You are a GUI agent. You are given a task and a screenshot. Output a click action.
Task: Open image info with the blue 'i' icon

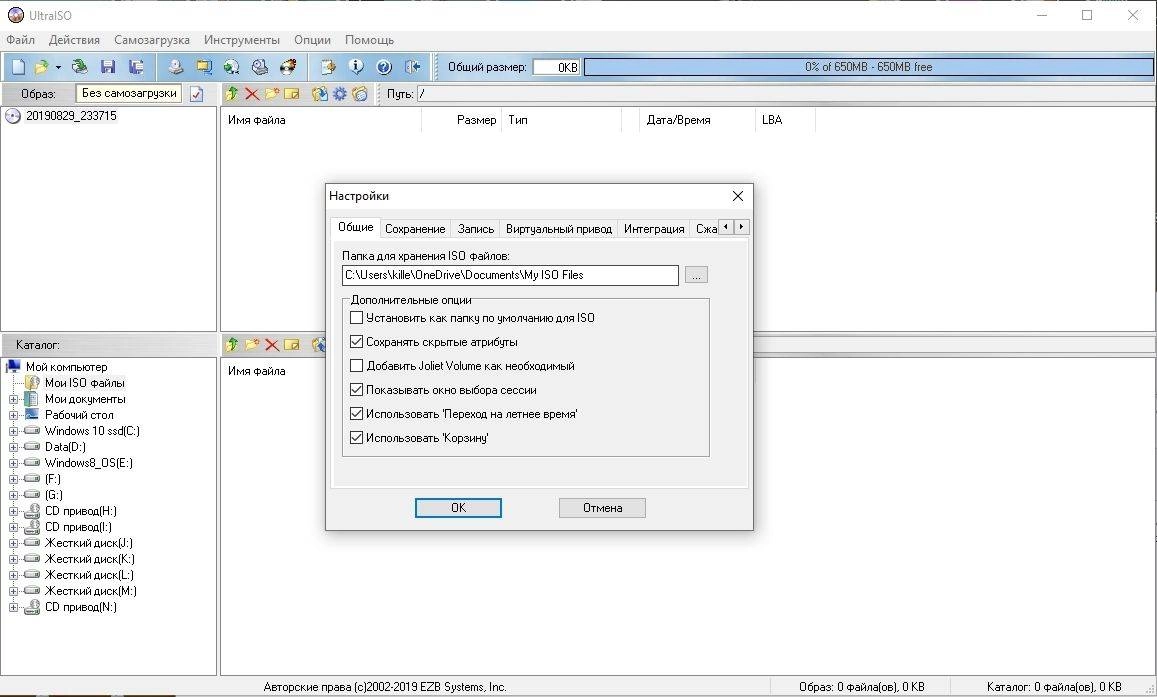click(x=356, y=67)
